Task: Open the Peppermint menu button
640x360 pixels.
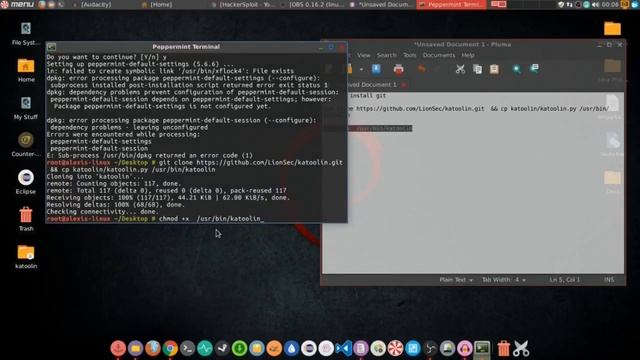Action: pyautogui.click(x=17, y=4)
